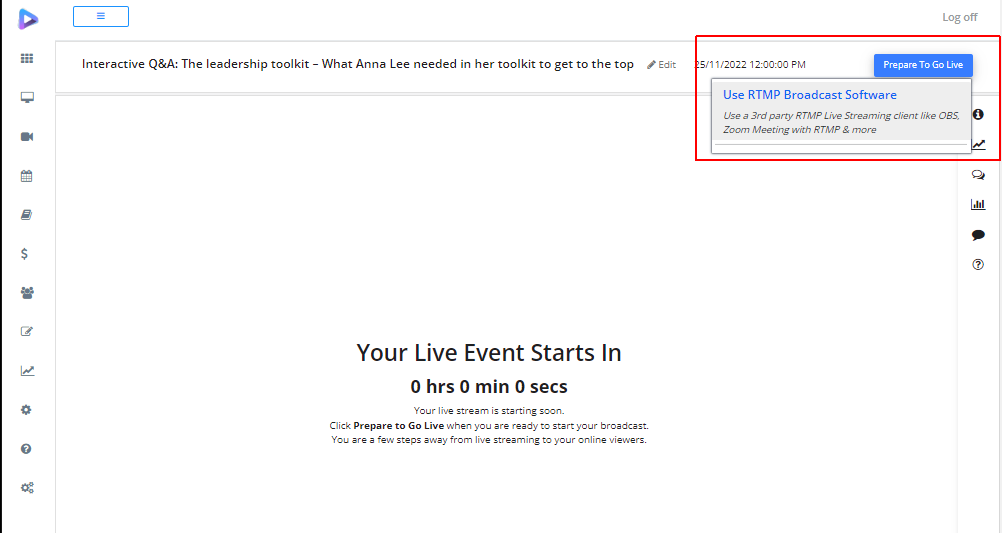Viewport: 1002px width, 533px height.
Task: Click the Prepare To Go Live button
Action: tap(923, 65)
